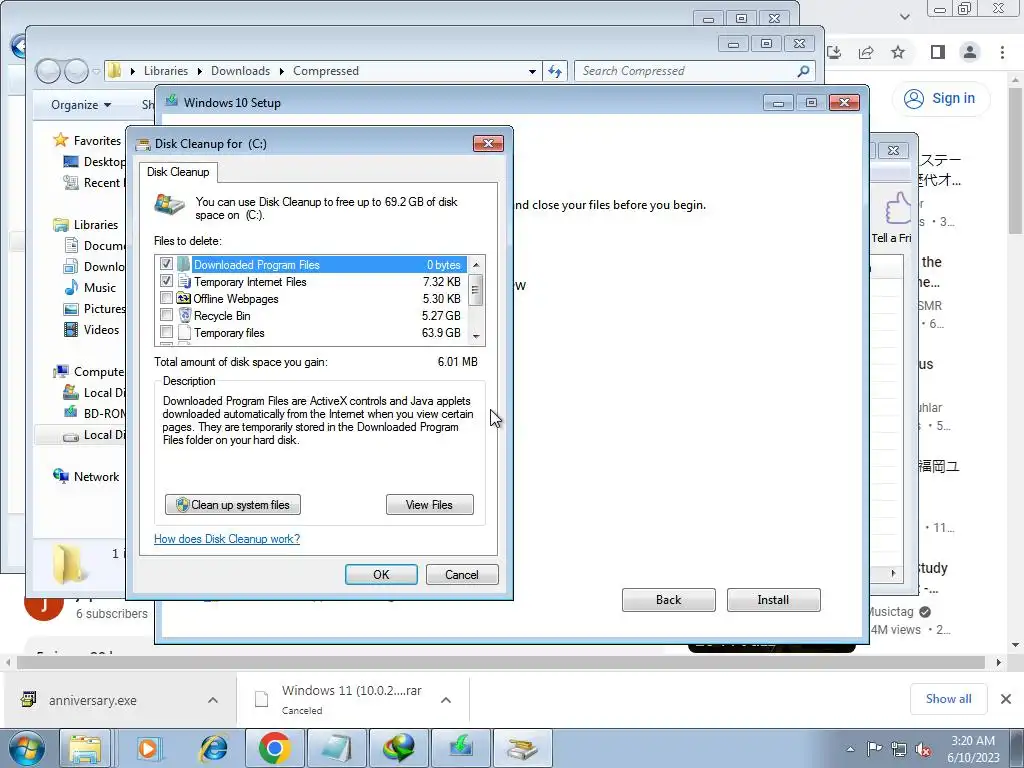Viewport: 1024px width, 768px height.
Task: Open options for anniversary.exe download
Action: (213, 700)
